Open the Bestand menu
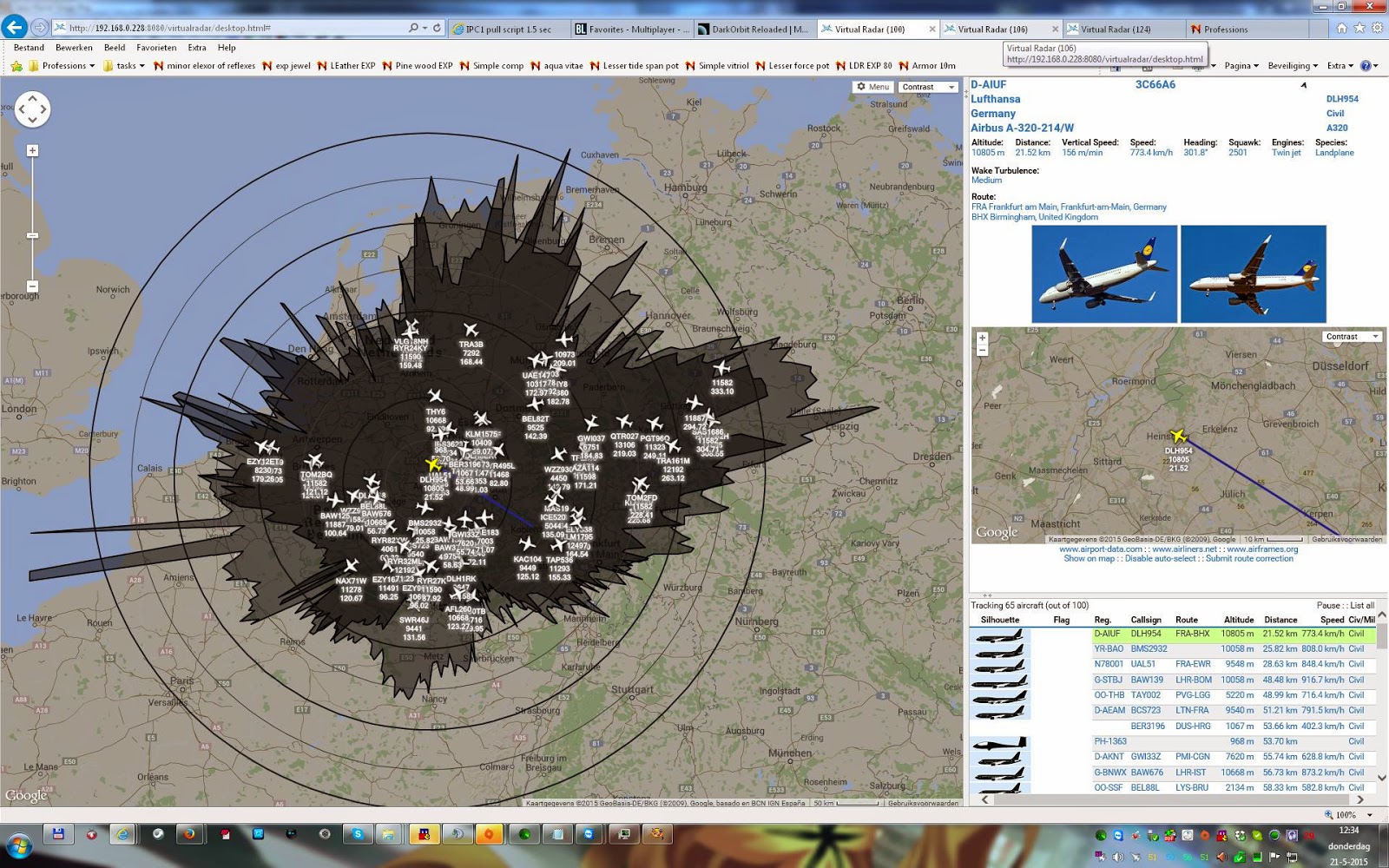This screenshot has height=868, width=1389. click(x=29, y=48)
